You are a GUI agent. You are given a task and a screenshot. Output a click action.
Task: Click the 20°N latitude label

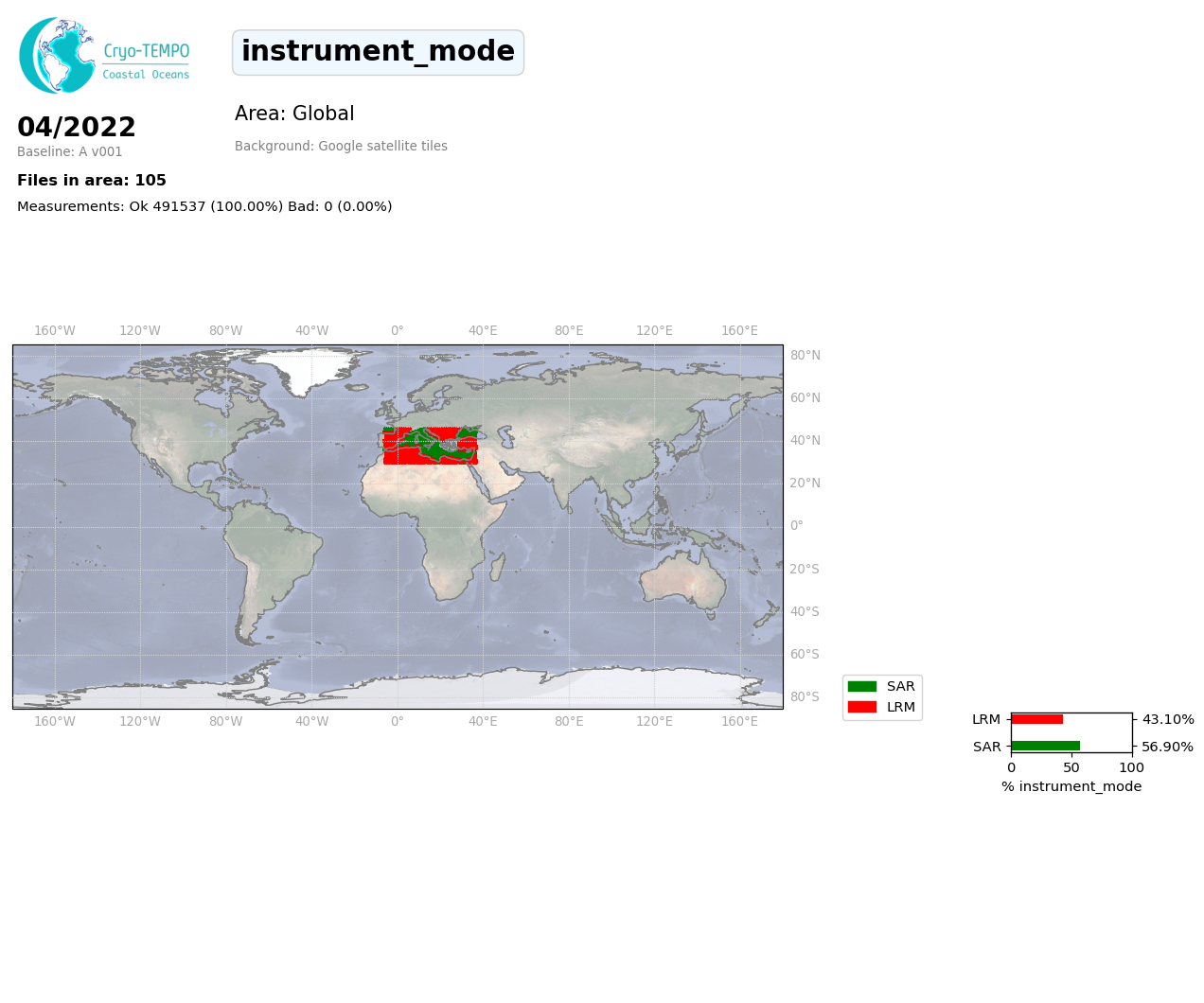806,484
